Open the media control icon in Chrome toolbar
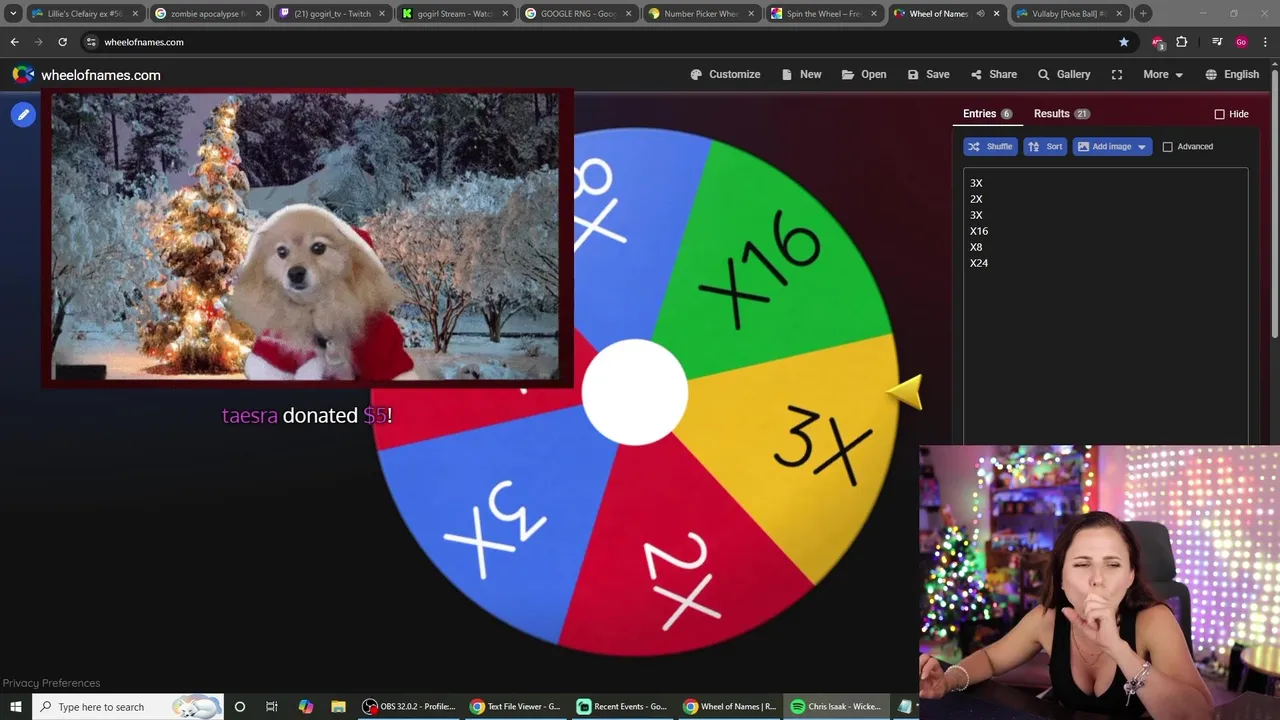 1217,42
